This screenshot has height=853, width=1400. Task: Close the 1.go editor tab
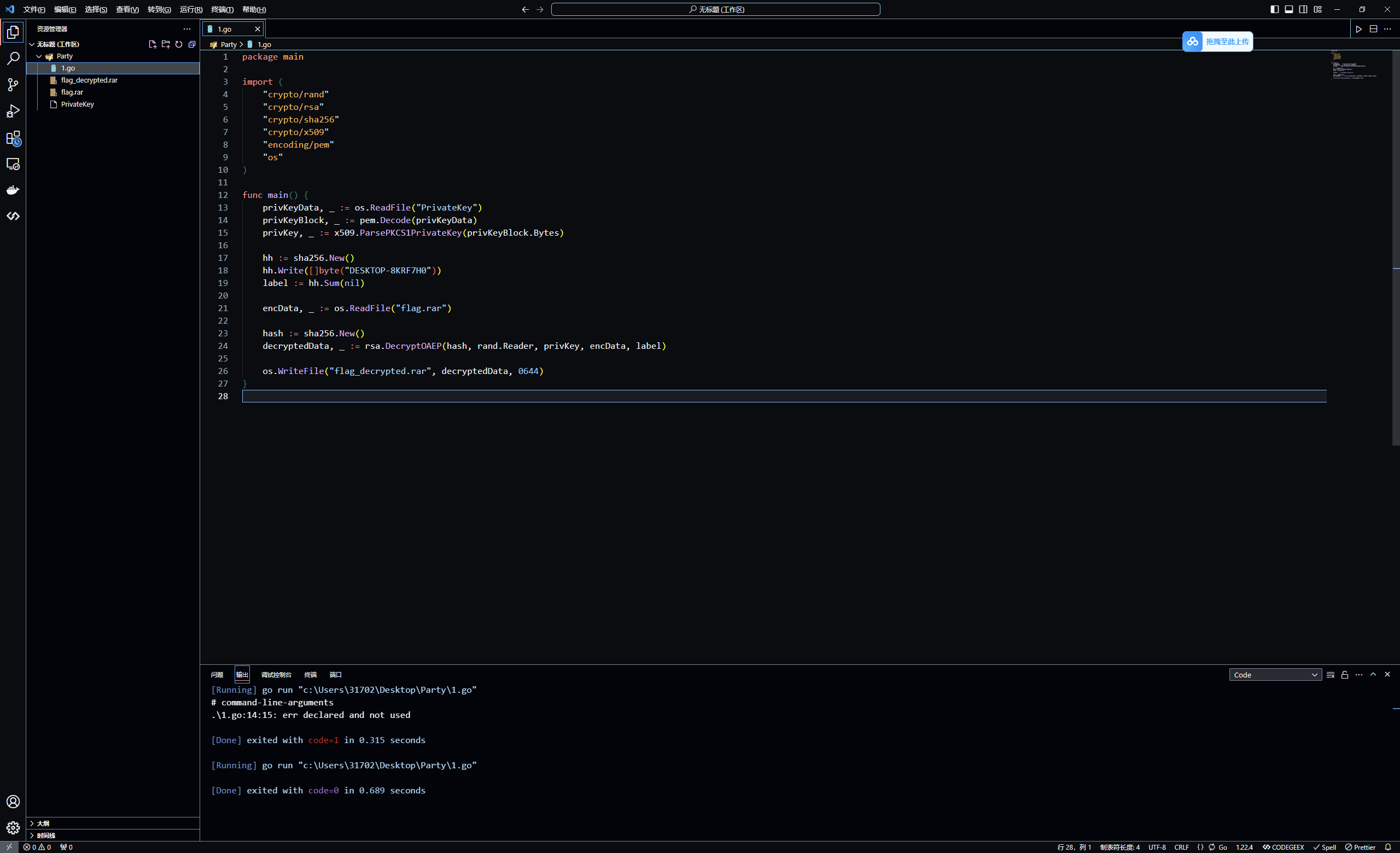pos(258,29)
